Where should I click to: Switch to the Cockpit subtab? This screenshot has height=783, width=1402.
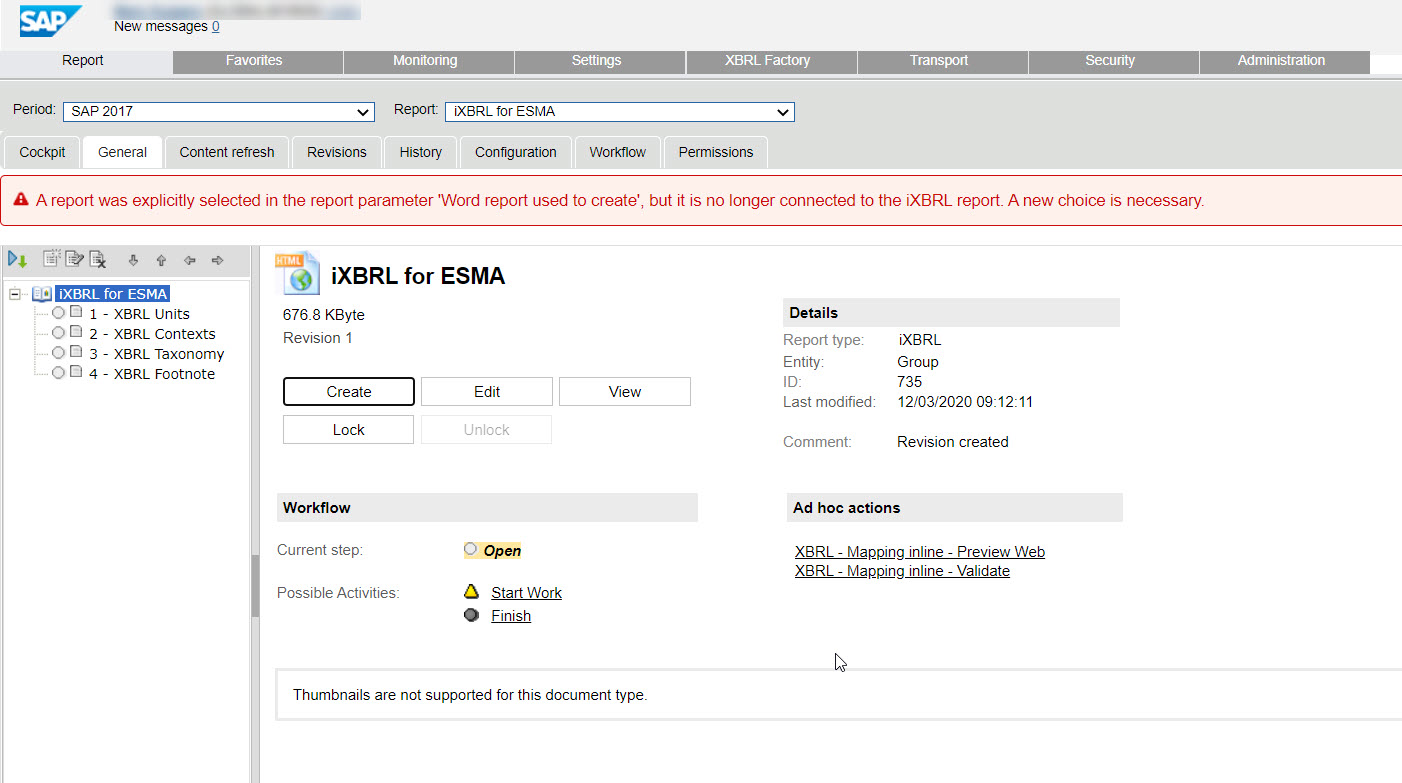coord(42,153)
